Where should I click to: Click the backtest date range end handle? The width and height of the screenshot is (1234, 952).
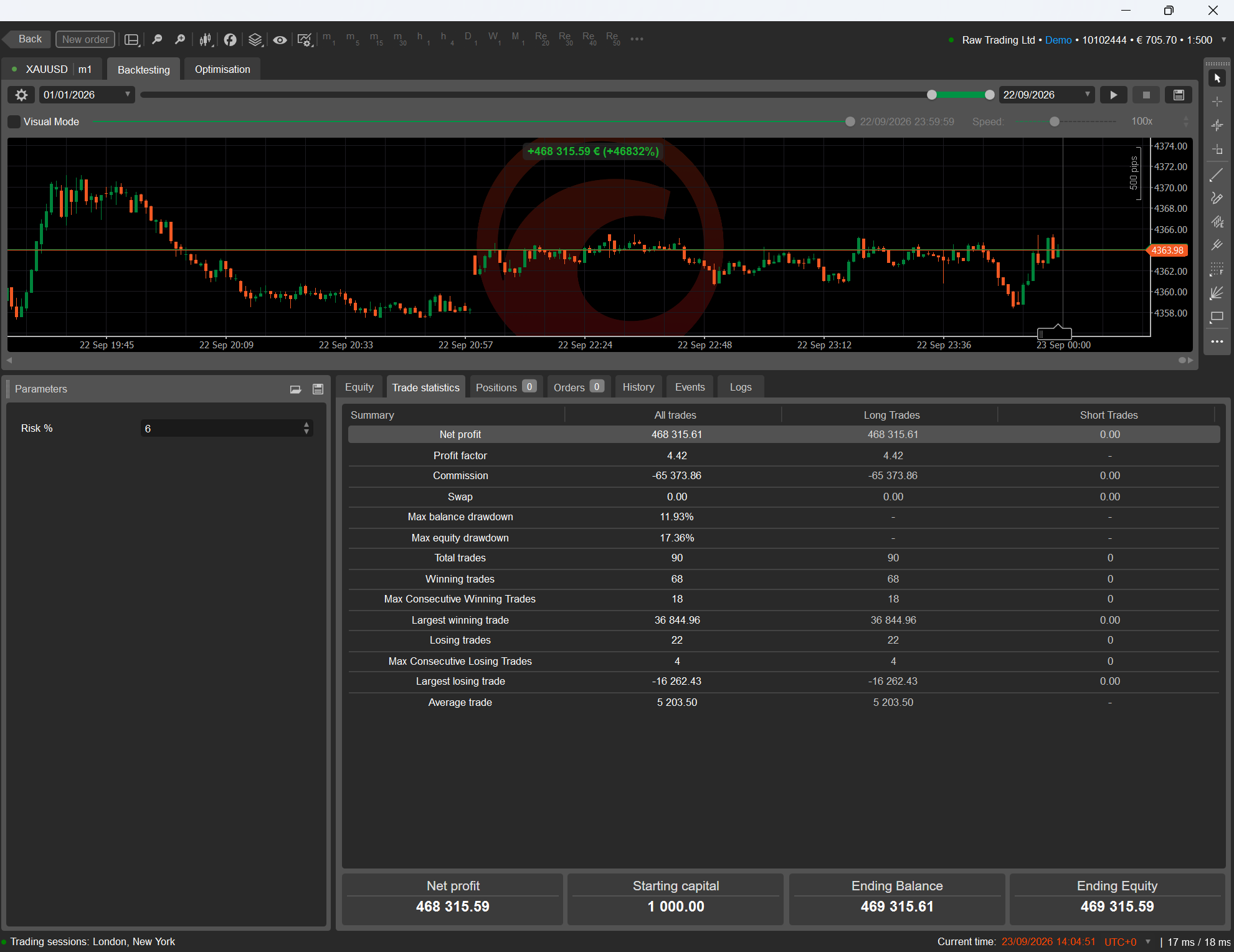pyautogui.click(x=989, y=95)
